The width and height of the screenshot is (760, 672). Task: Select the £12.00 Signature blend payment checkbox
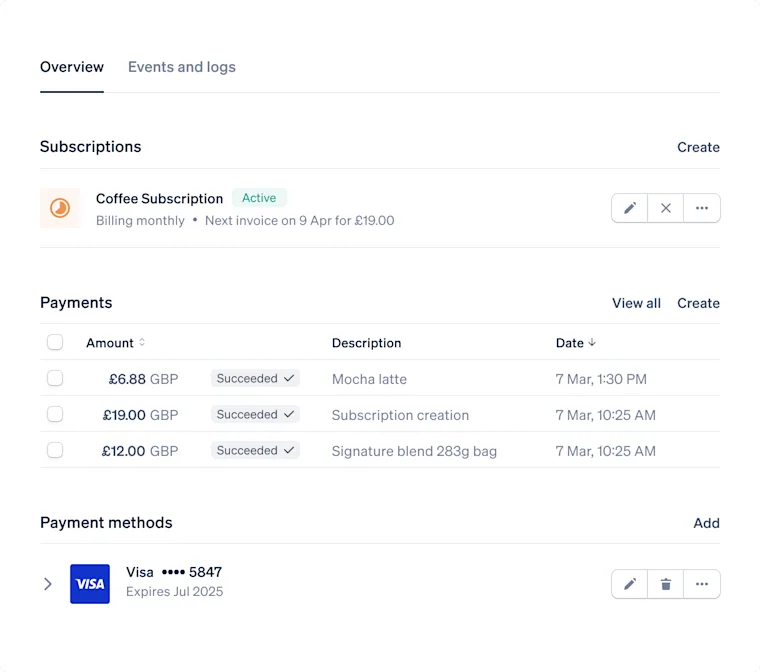(x=55, y=450)
